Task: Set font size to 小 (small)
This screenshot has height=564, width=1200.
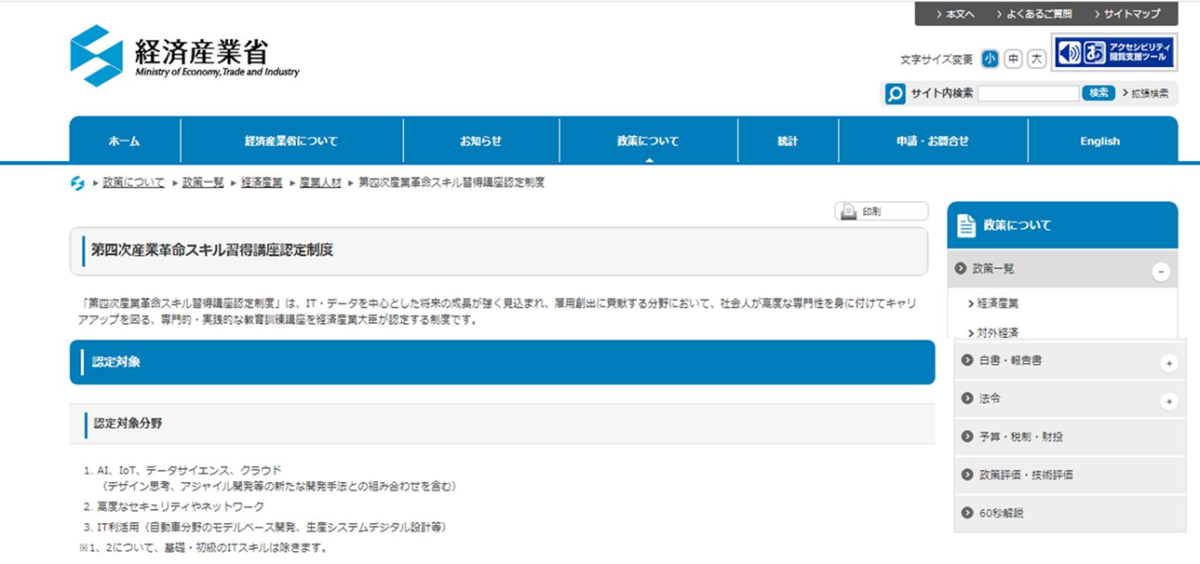Action: coord(989,59)
